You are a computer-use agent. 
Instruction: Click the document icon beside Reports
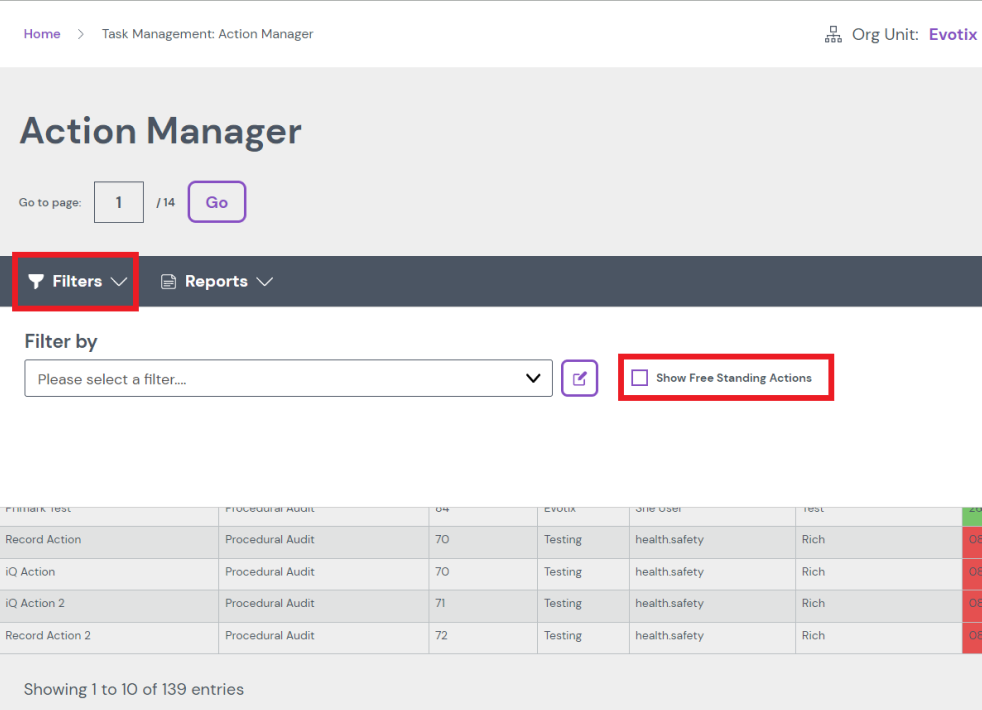[169, 282]
